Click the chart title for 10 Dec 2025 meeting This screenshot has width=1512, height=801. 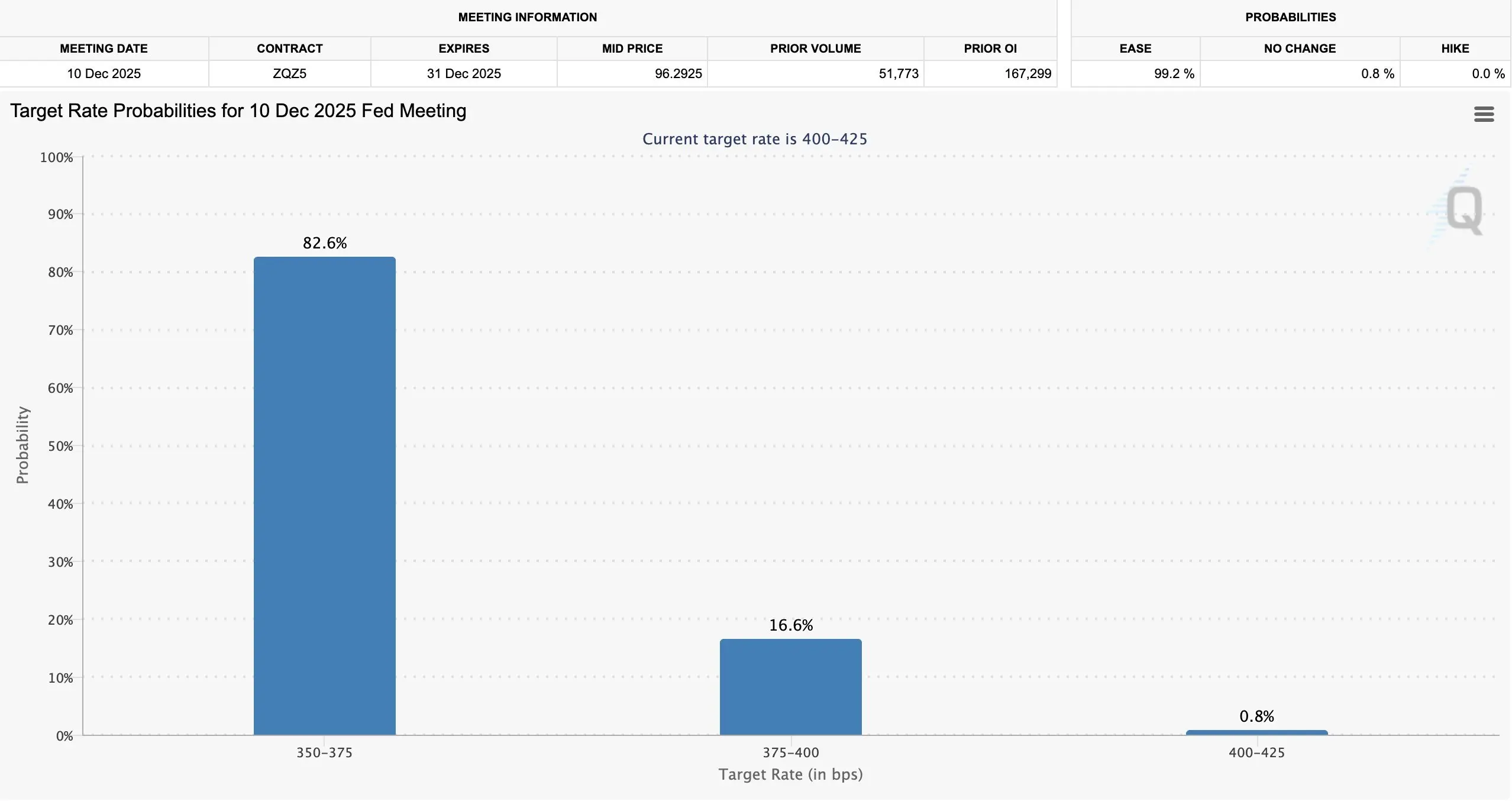(238, 111)
